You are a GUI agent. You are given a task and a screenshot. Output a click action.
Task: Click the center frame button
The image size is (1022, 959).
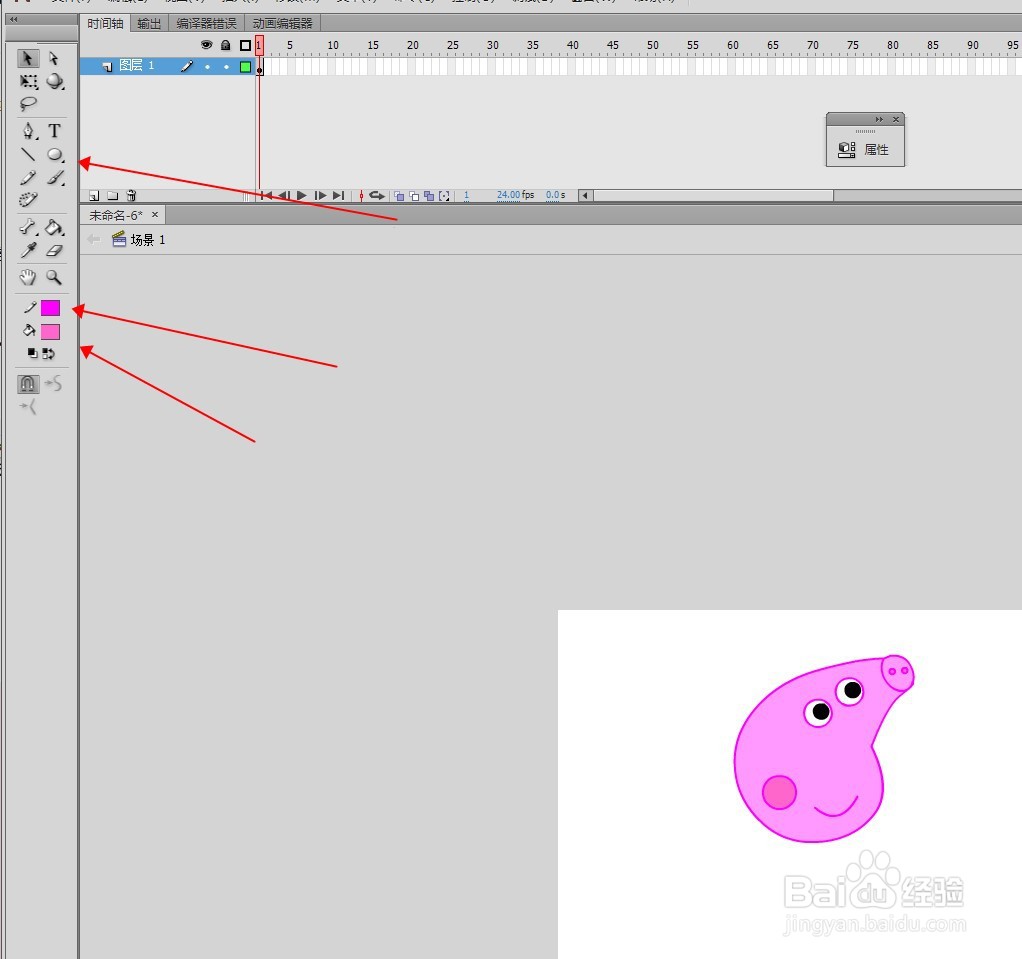coord(361,196)
